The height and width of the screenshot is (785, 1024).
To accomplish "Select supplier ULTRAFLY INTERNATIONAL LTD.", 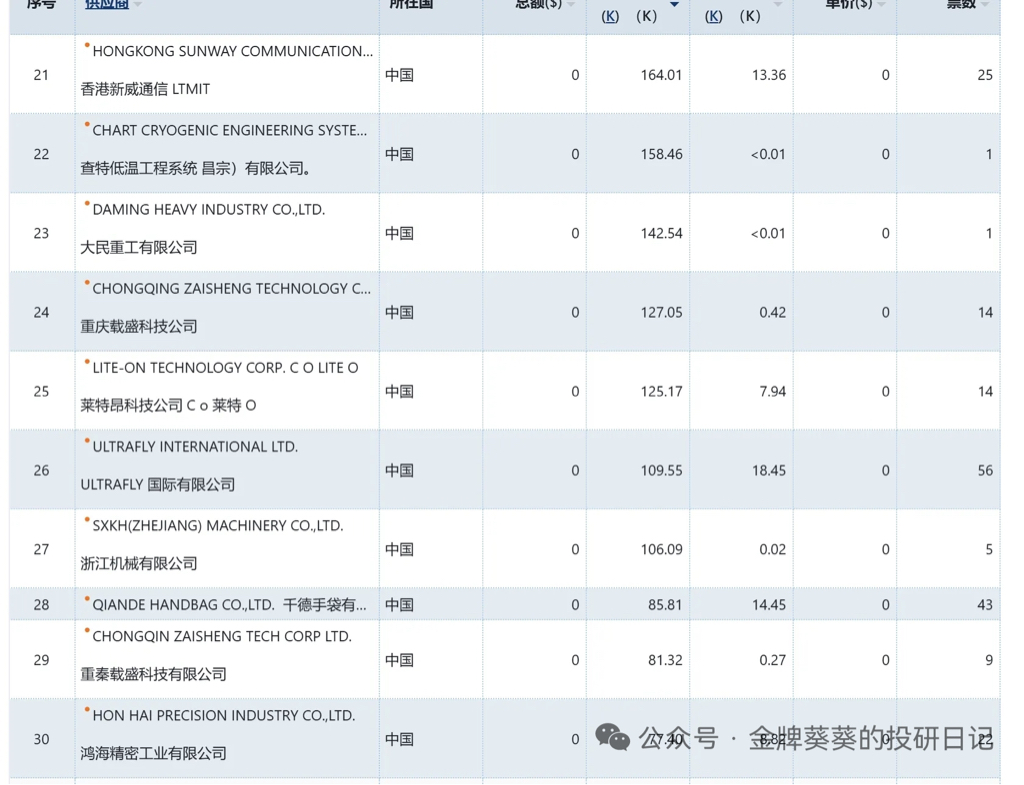I will (195, 447).
